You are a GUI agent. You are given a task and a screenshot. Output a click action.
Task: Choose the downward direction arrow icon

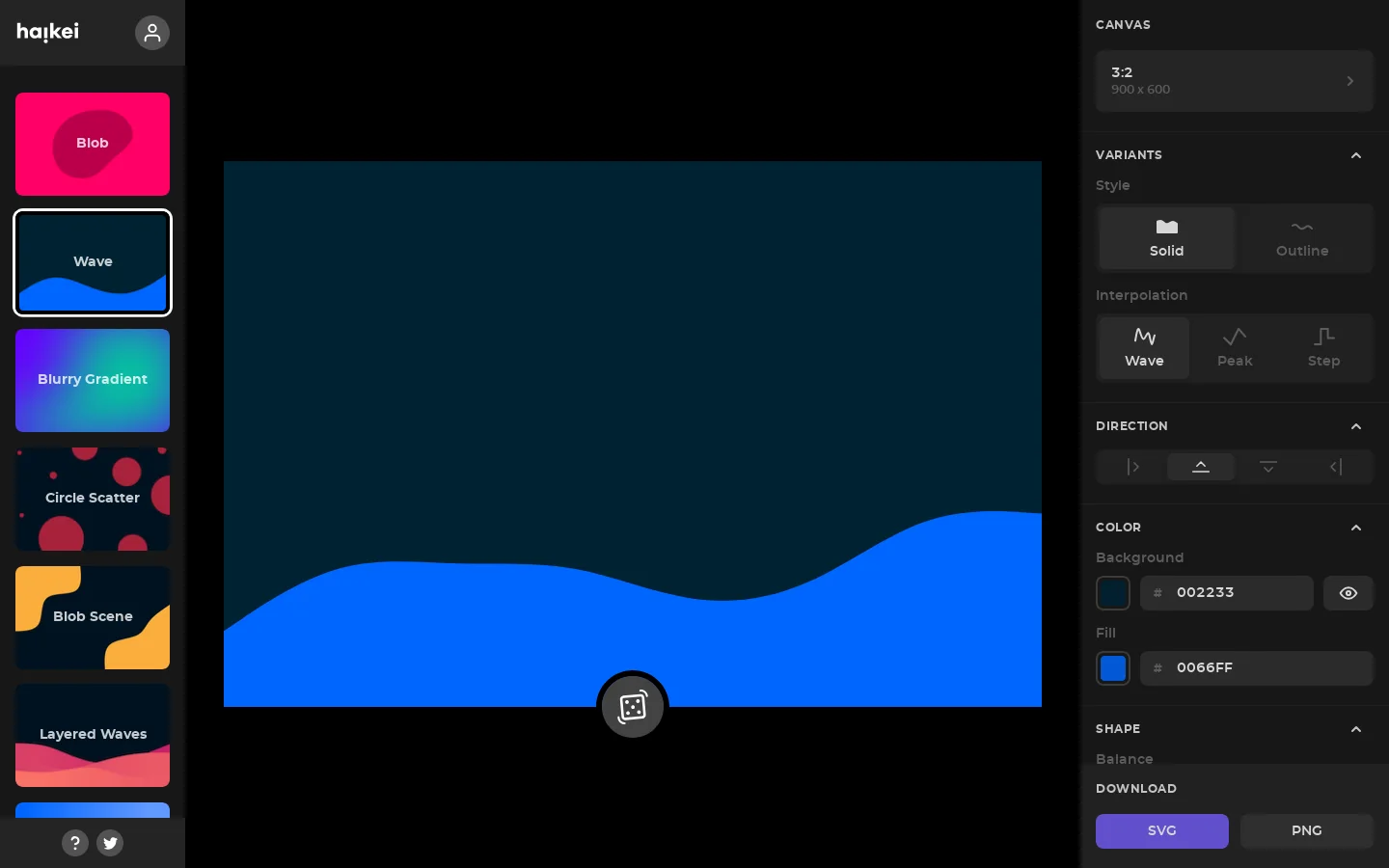coord(1268,467)
